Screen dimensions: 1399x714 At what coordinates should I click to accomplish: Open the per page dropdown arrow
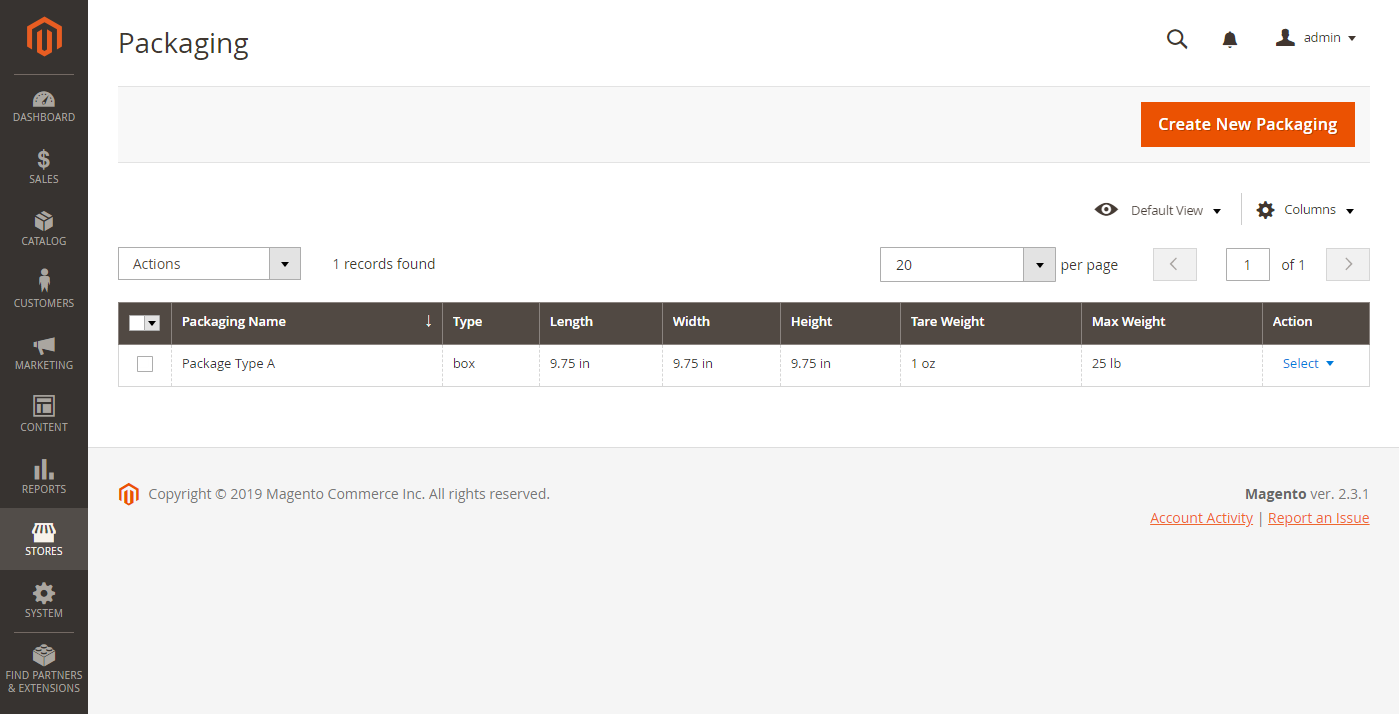coord(1039,265)
